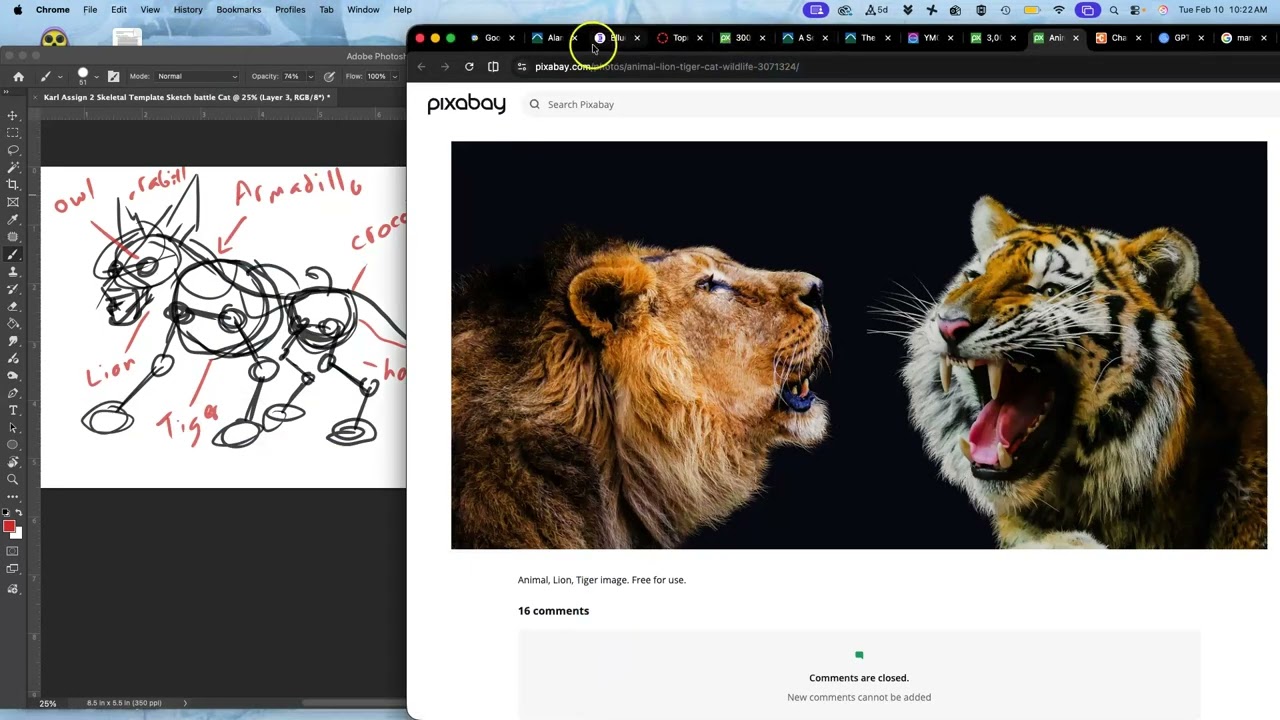This screenshot has width=1280, height=720.
Task: Select the Spot Healing Brush tool
Action: (13, 237)
